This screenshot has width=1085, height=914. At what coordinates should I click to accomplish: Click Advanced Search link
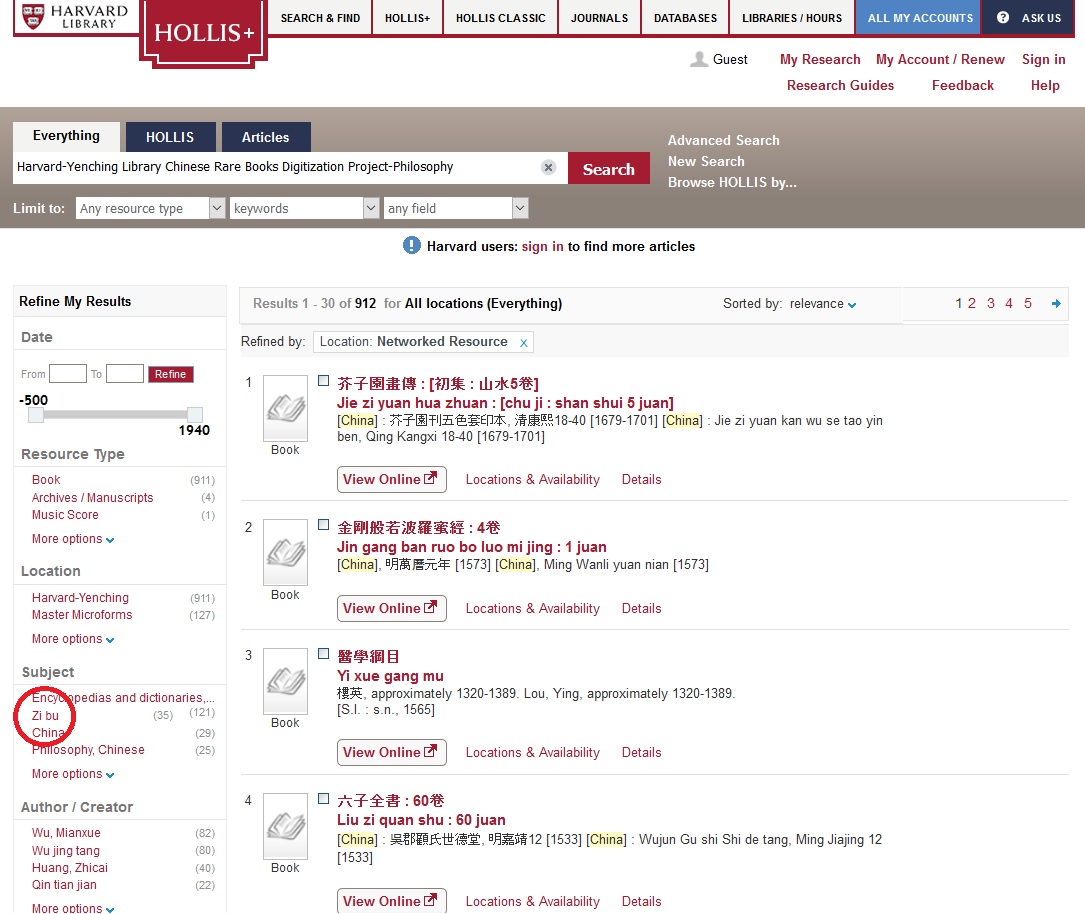(x=723, y=140)
